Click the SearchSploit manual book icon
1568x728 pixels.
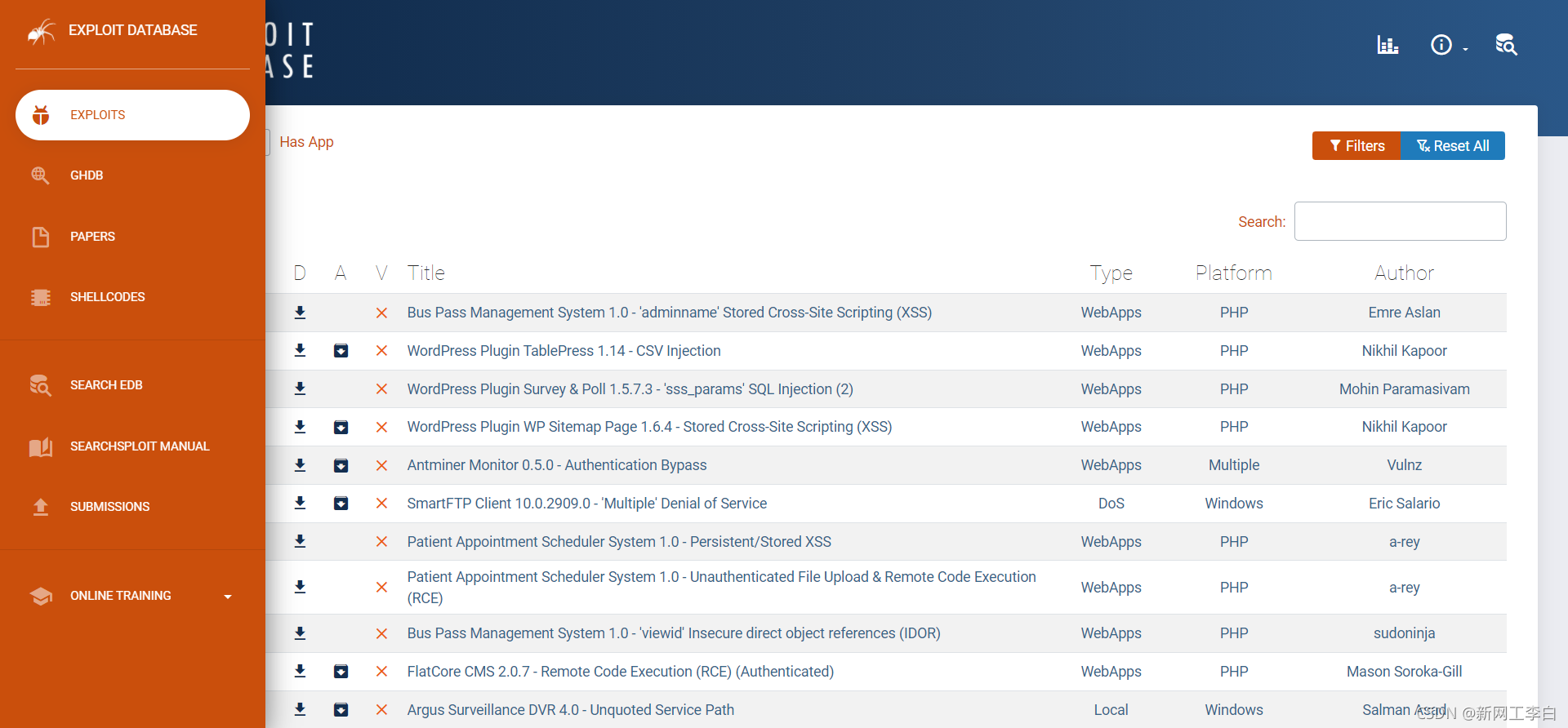(x=41, y=446)
